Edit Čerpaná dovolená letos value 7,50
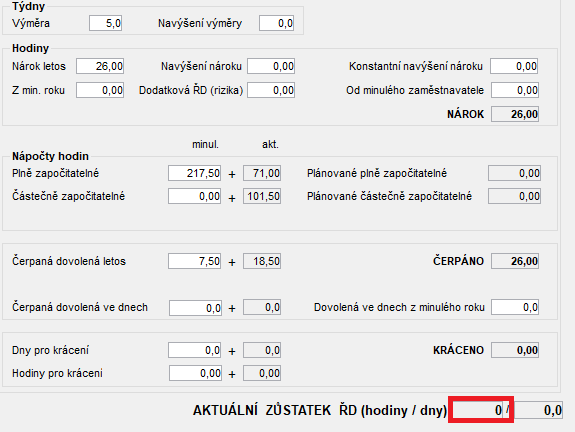 coord(194,261)
